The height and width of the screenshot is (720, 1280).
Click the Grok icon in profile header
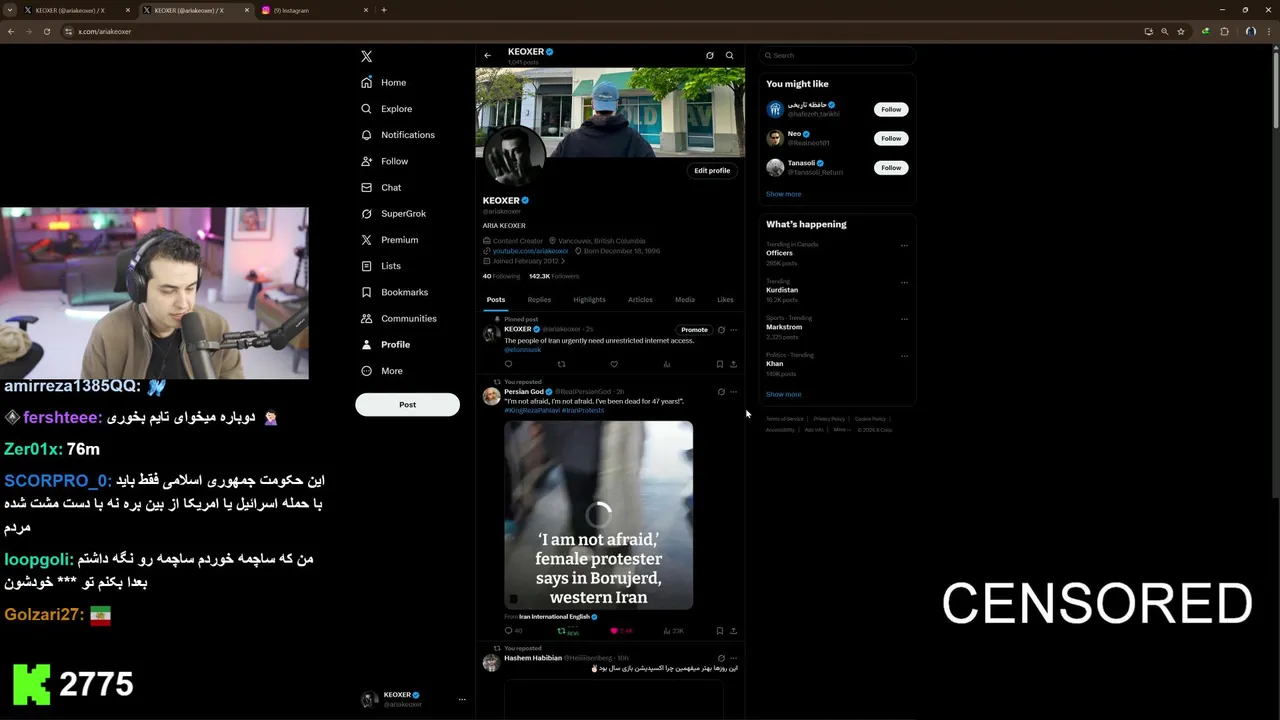(710, 56)
